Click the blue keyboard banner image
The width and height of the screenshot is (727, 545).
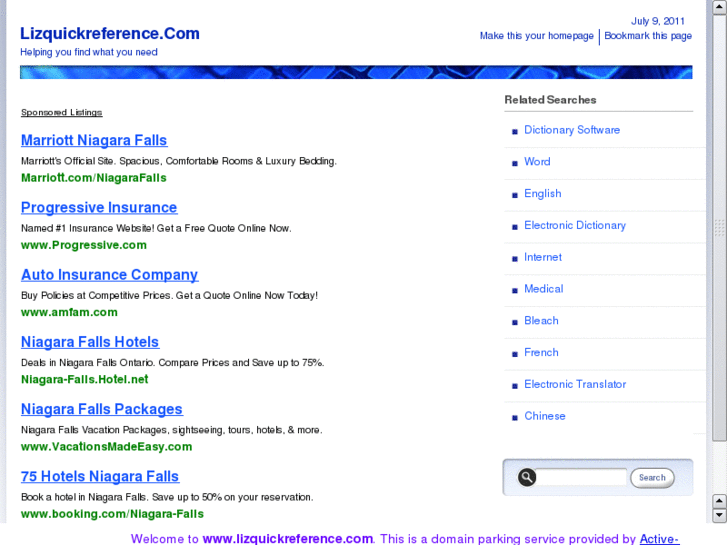(x=356, y=72)
